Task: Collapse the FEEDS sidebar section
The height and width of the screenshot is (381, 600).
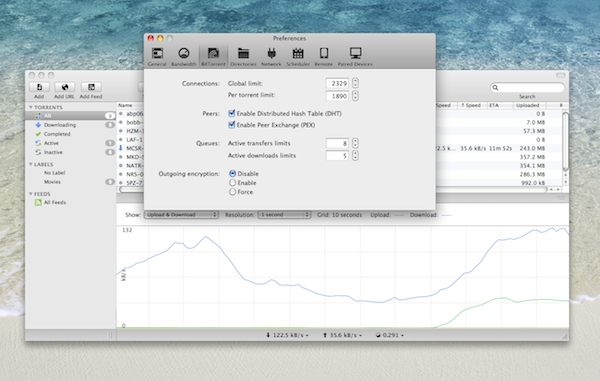Action: coord(31,194)
